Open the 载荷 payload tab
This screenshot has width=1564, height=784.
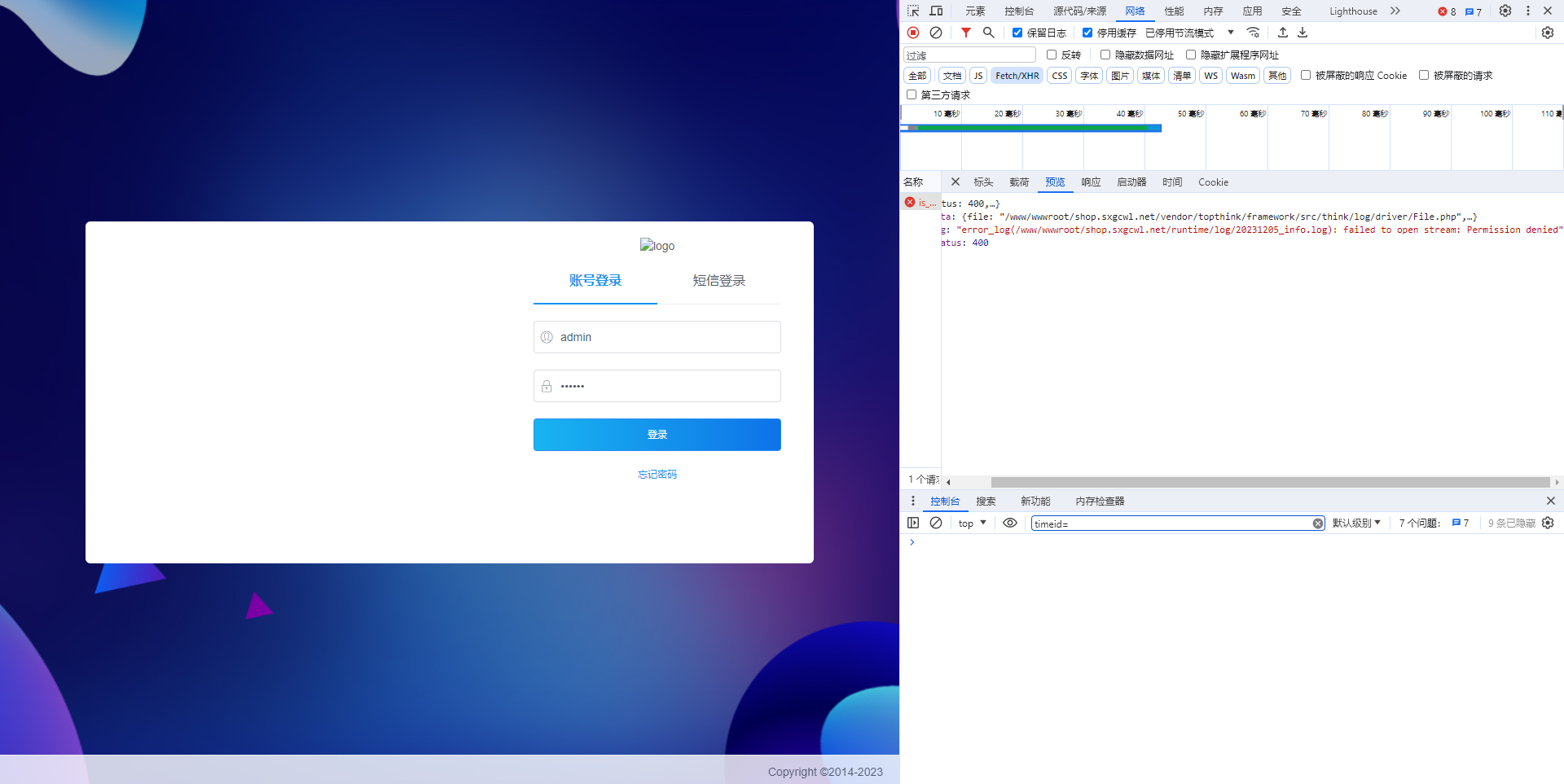point(1019,182)
